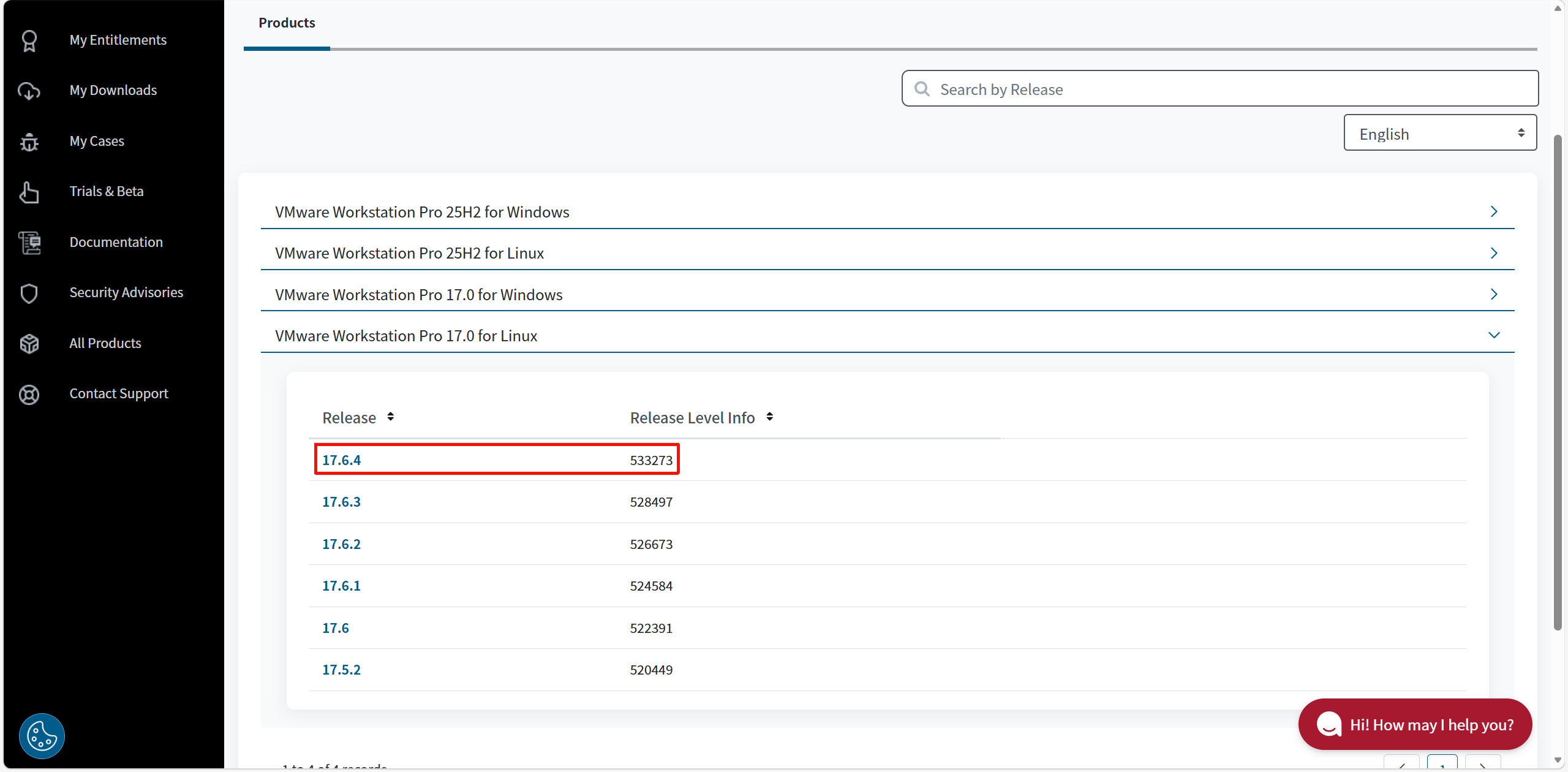Click the My Downloads cloud icon

pos(29,91)
